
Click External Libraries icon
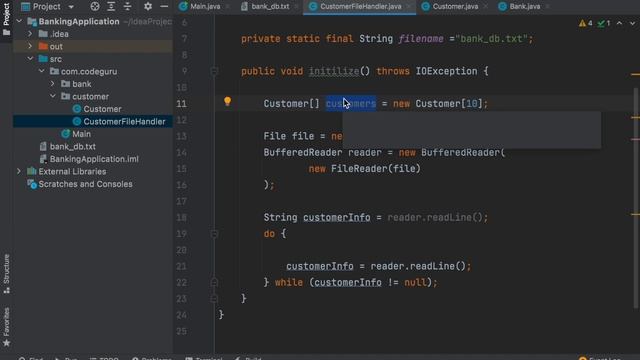click(x=32, y=171)
